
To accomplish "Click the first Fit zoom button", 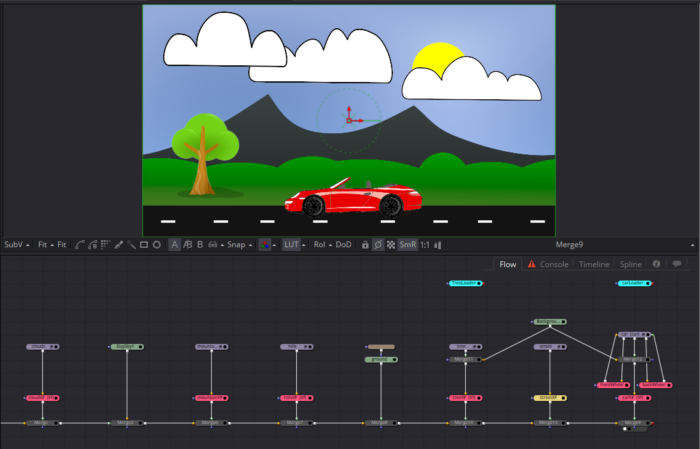I will pyautogui.click(x=42, y=245).
